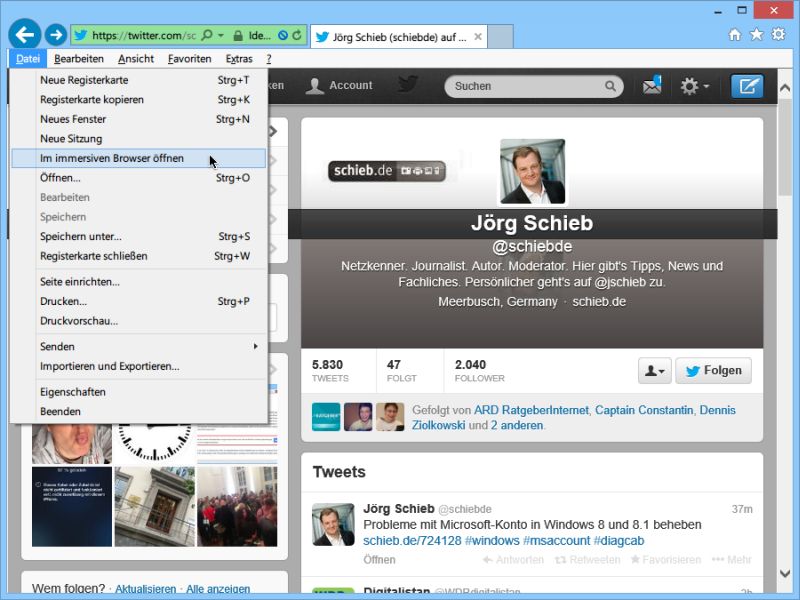Click into the Suchen search field
800x600 pixels.
pyautogui.click(x=534, y=86)
